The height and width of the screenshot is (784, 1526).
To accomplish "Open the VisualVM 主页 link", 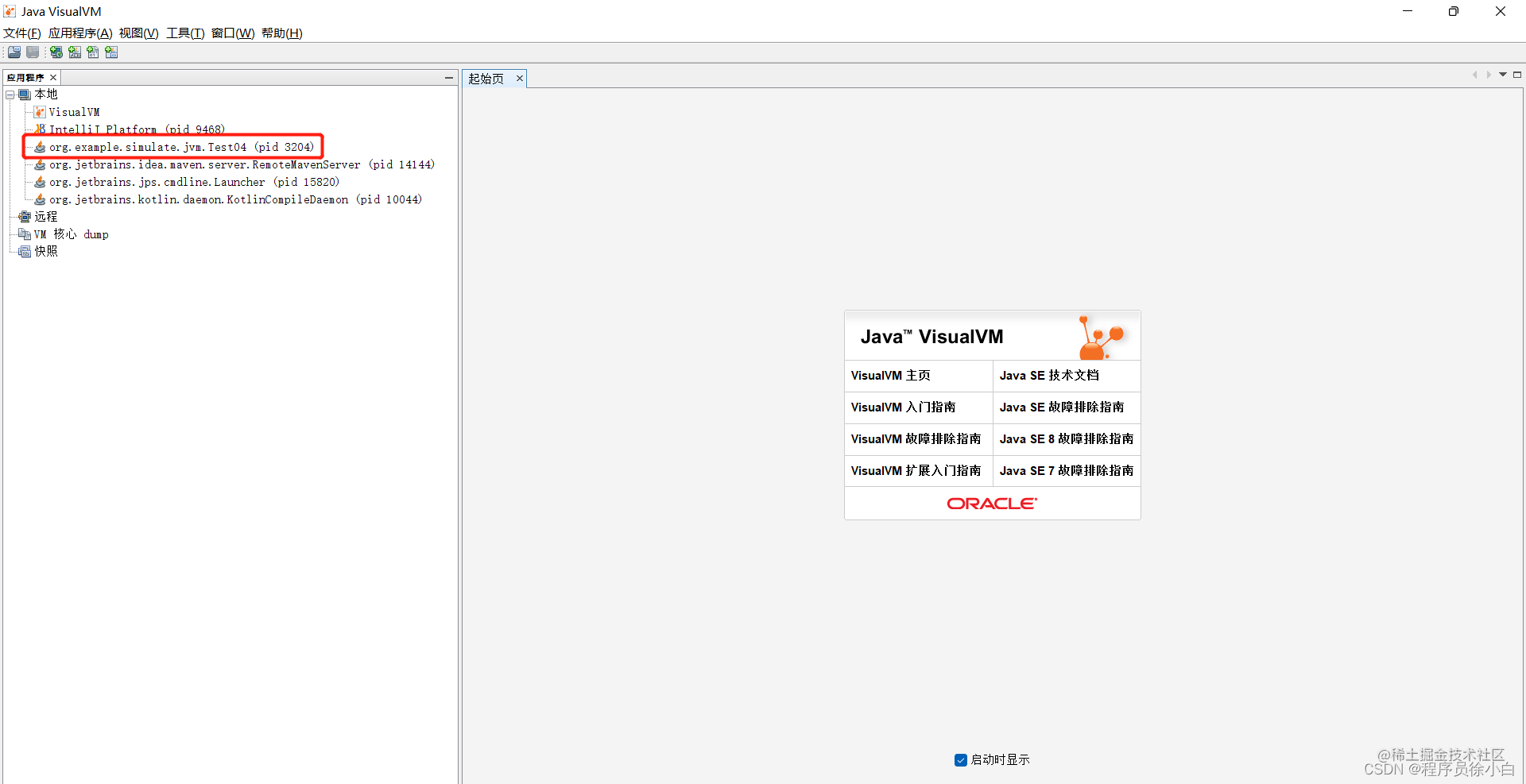I will coord(891,376).
